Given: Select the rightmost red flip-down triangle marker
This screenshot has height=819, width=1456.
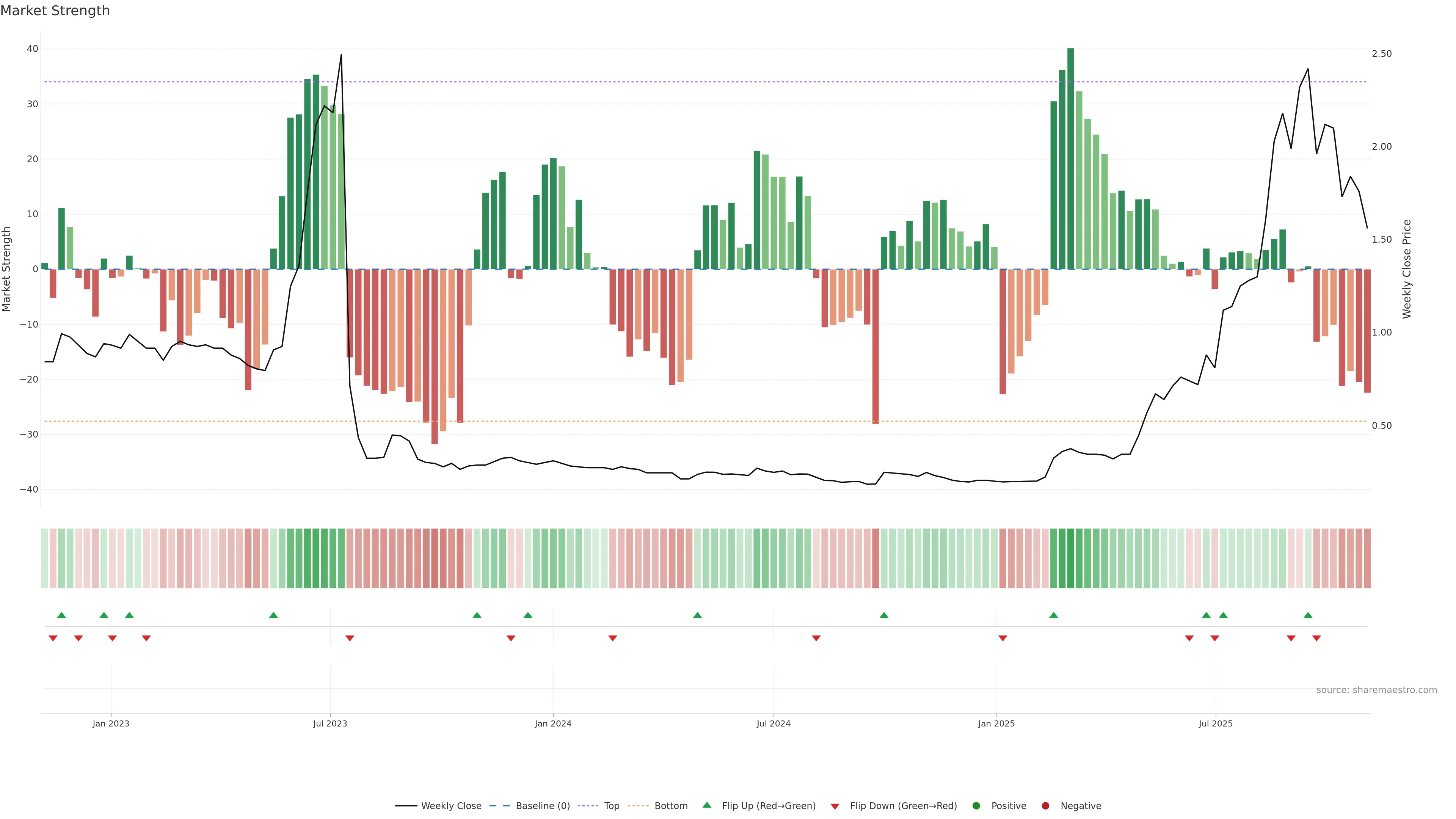Looking at the screenshot, I should pyautogui.click(x=1316, y=638).
